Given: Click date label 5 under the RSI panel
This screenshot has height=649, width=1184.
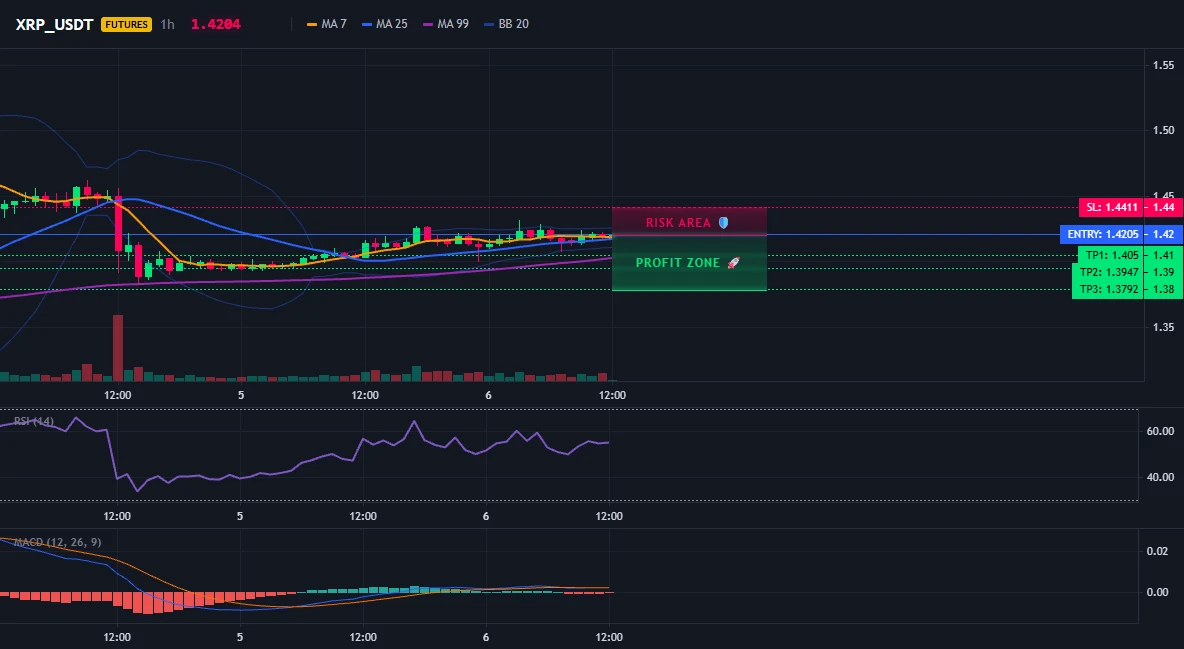Looking at the screenshot, I should pos(240,517).
